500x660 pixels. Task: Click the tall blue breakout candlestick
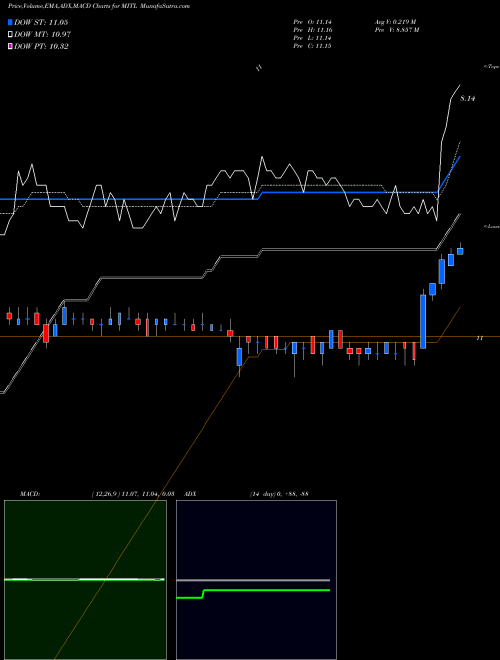pyautogui.click(x=423, y=321)
